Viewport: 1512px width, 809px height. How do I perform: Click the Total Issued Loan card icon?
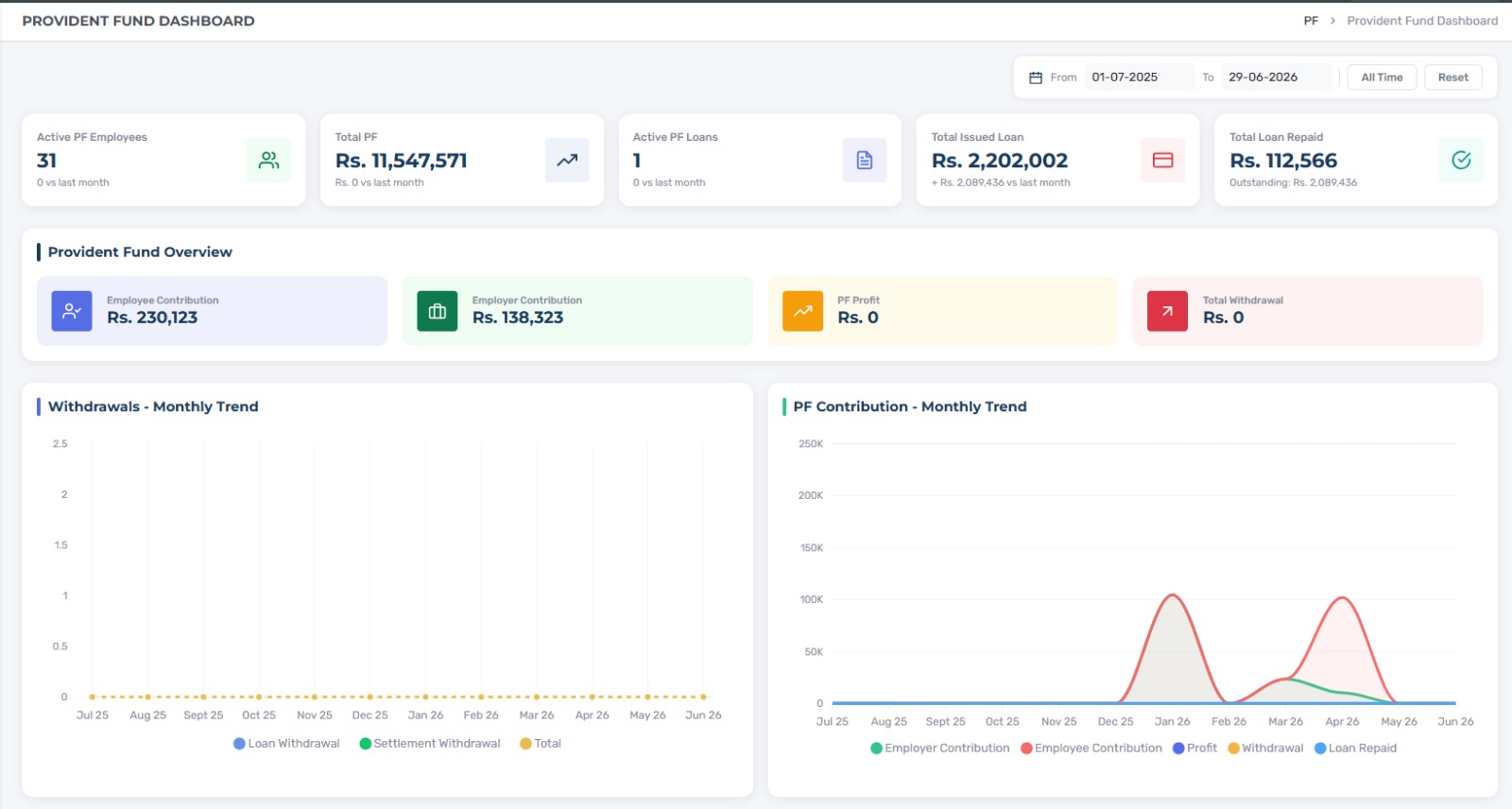[1162, 161]
